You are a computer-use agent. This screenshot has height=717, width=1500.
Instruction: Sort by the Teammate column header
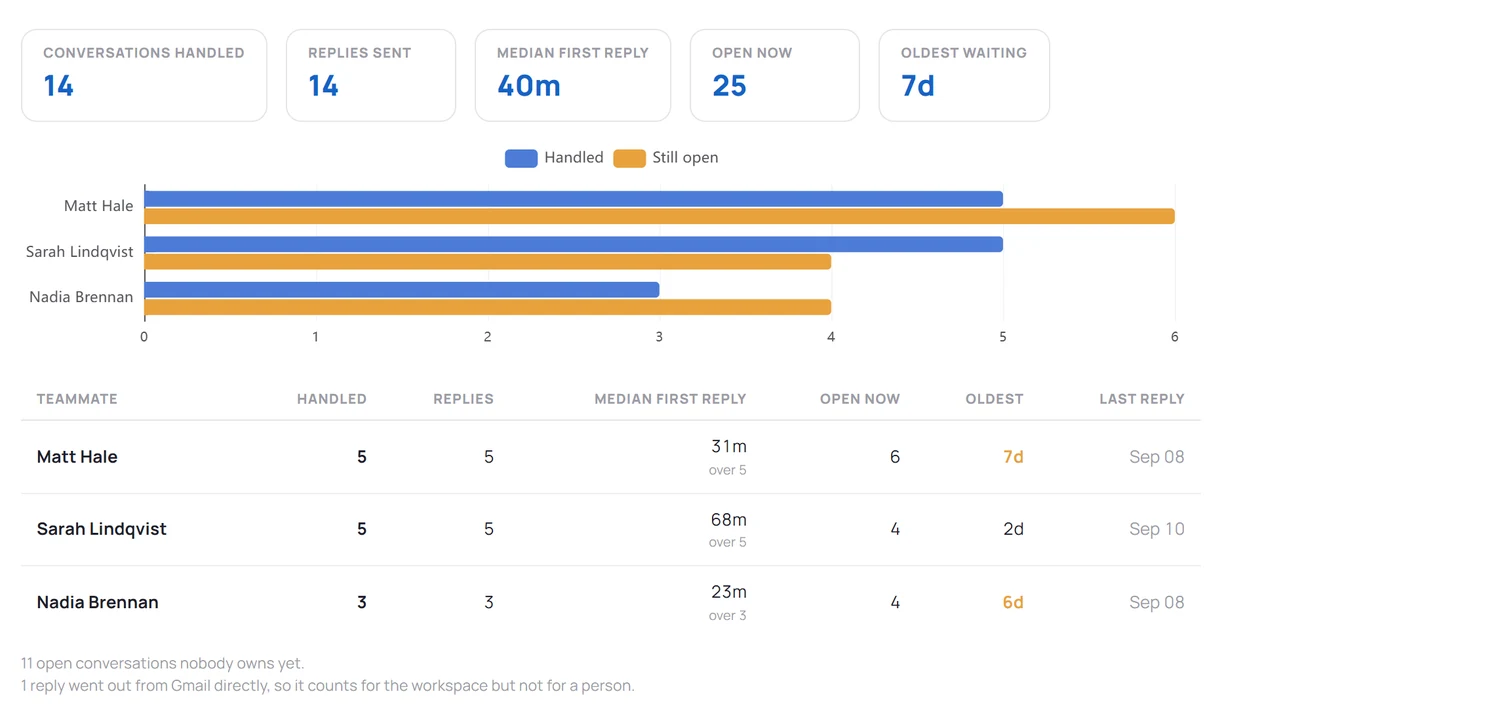point(77,399)
